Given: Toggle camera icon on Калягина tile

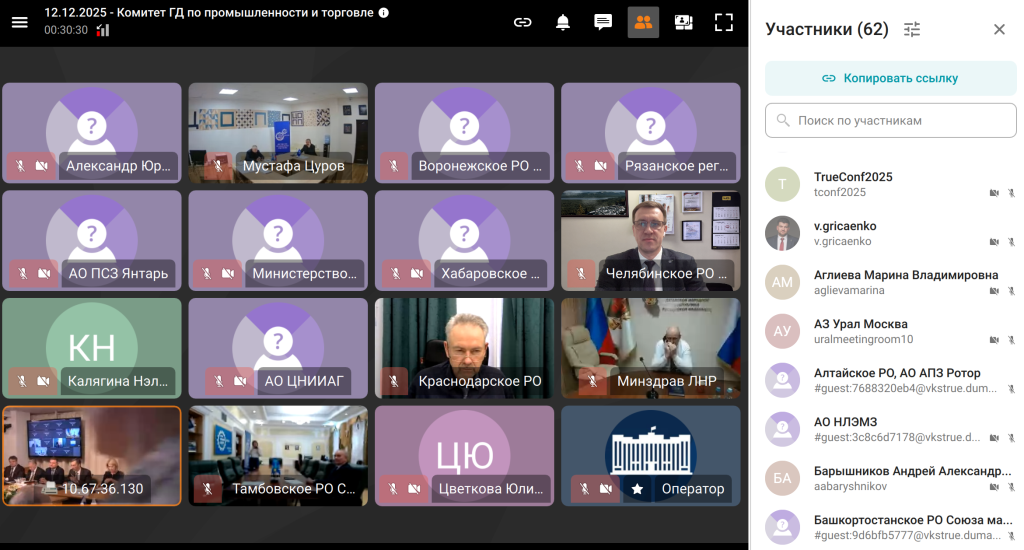Looking at the screenshot, I should [43, 381].
